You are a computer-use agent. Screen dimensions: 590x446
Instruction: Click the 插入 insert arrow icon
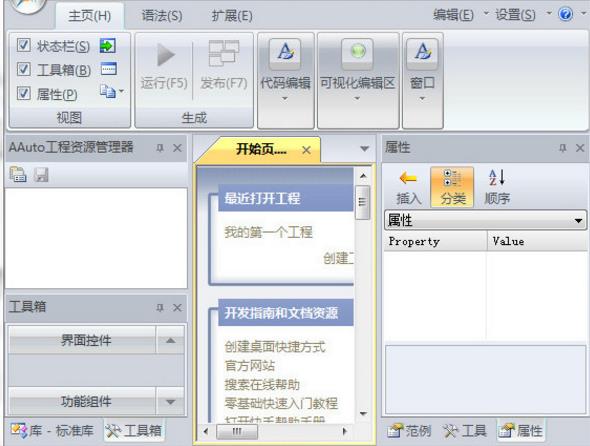[x=408, y=178]
